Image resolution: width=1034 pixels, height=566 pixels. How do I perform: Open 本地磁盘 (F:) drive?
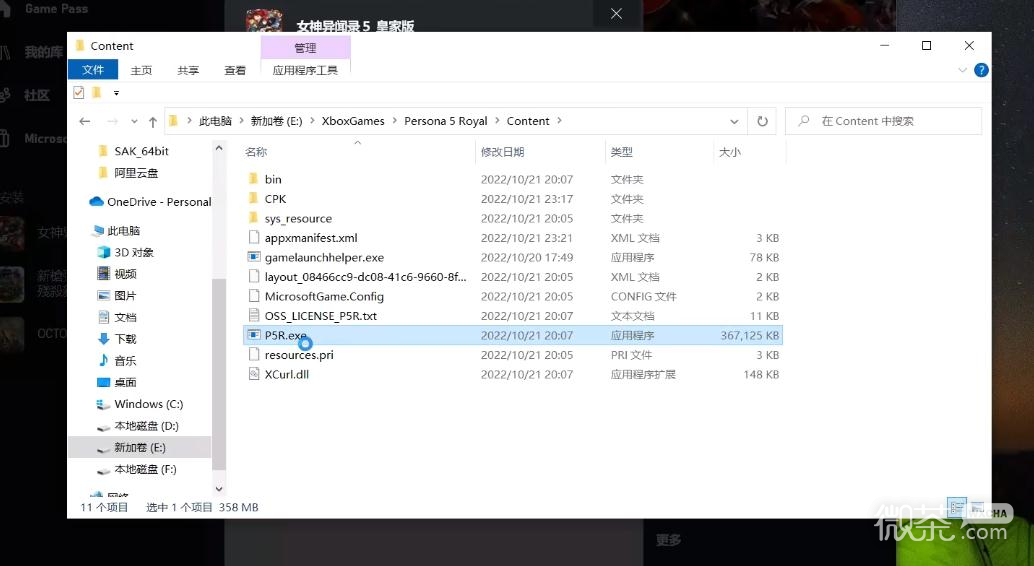[137, 470]
